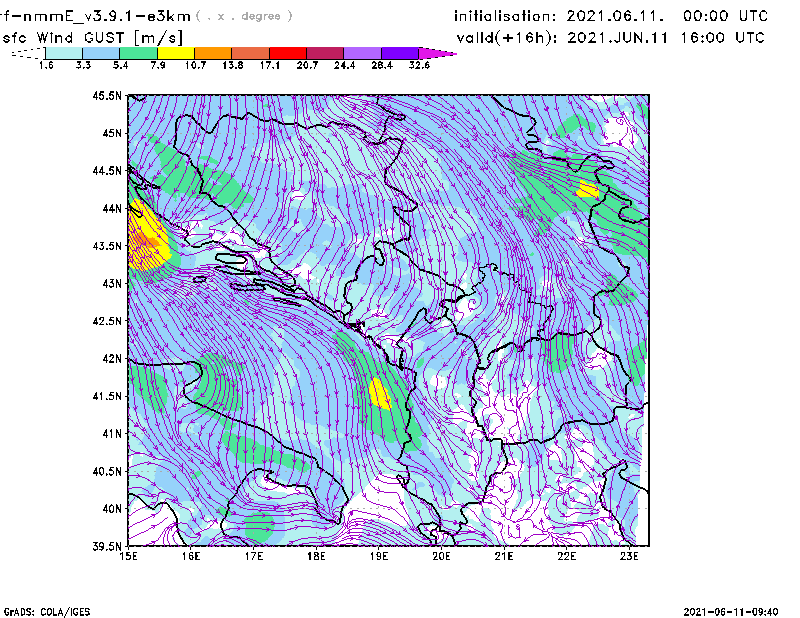Click the 44.5N latitude label

pyautogui.click(x=107, y=171)
